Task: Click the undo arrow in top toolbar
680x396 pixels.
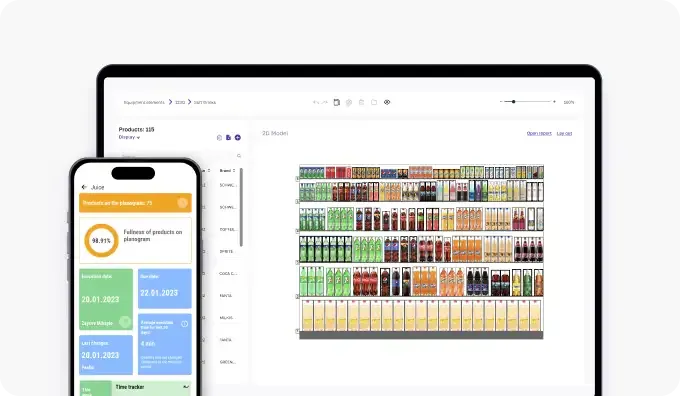Action: click(316, 102)
